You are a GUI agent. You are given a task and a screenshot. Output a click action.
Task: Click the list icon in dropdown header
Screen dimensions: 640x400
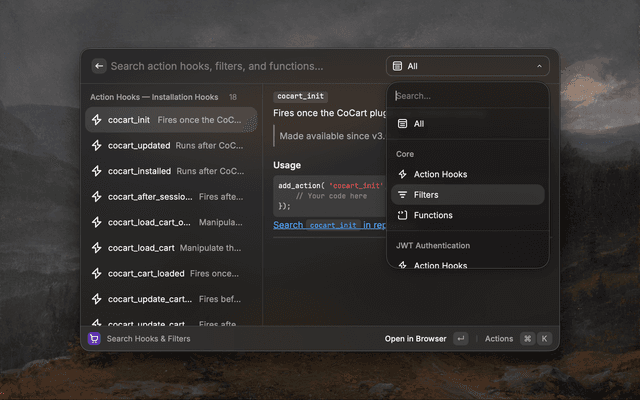click(x=397, y=66)
